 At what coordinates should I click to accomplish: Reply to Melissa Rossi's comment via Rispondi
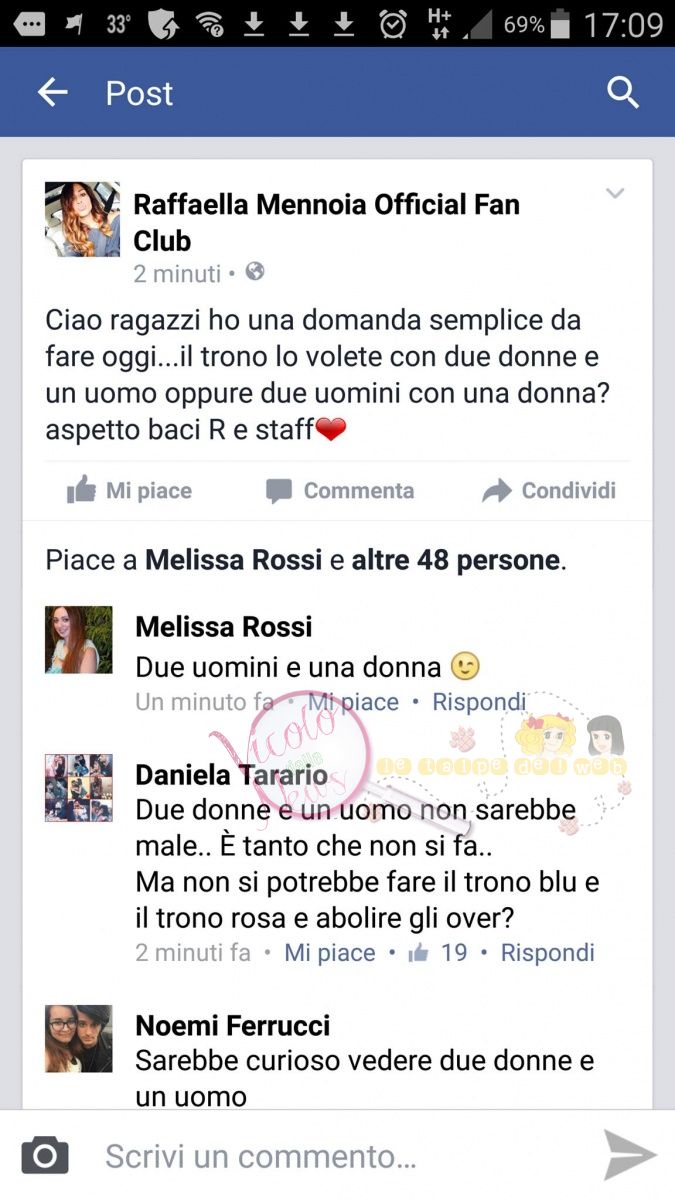click(x=479, y=702)
